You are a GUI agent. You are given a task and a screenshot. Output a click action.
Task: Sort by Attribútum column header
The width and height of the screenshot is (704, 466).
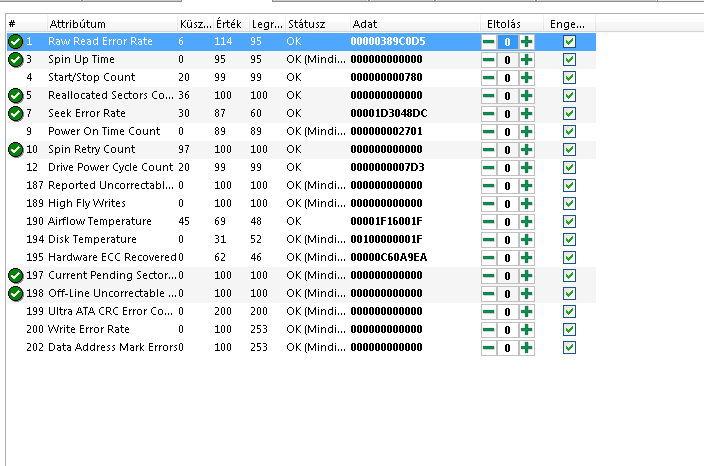[x=112, y=24]
